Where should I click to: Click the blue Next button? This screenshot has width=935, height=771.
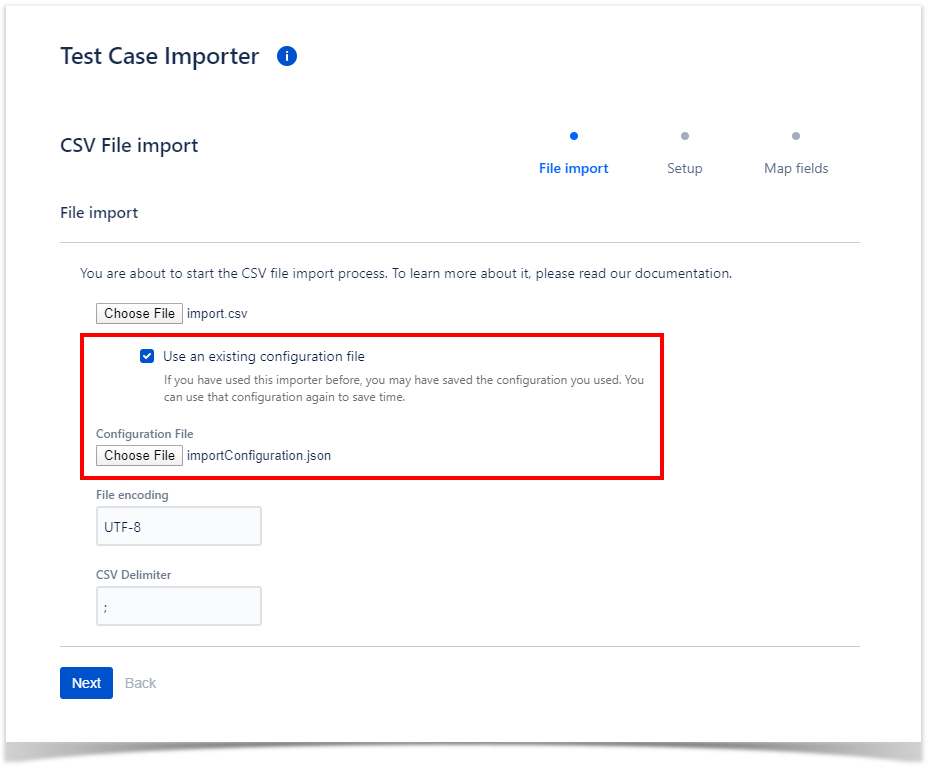coord(86,683)
